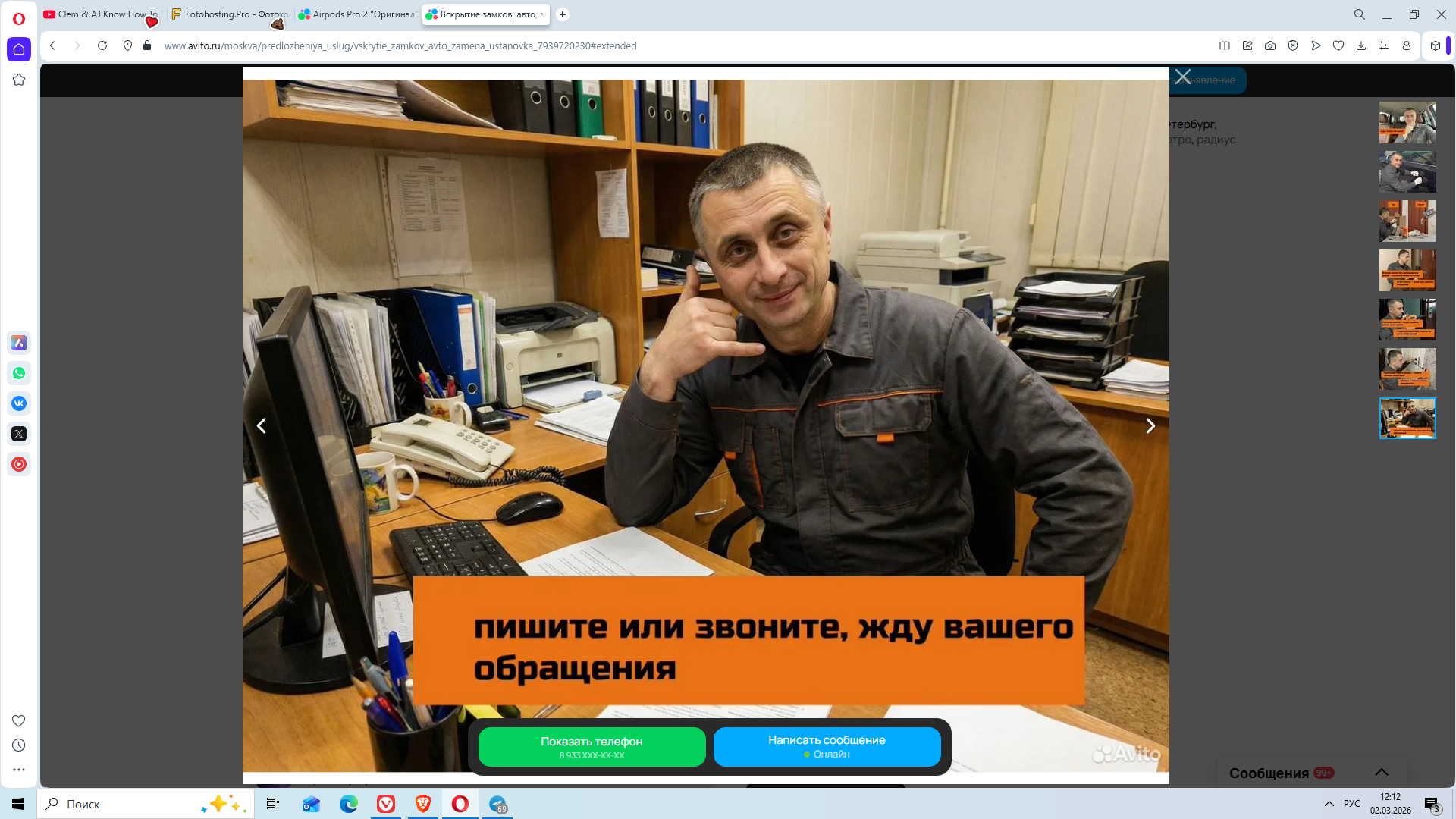Reload the current page
The width and height of the screenshot is (1456, 819).
tap(102, 45)
